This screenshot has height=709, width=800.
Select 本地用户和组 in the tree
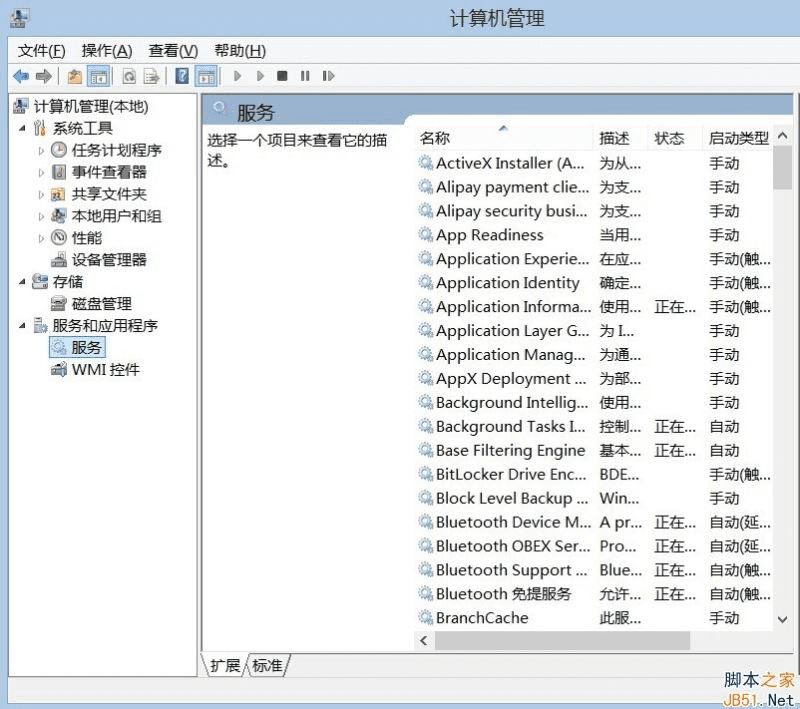click(x=116, y=216)
